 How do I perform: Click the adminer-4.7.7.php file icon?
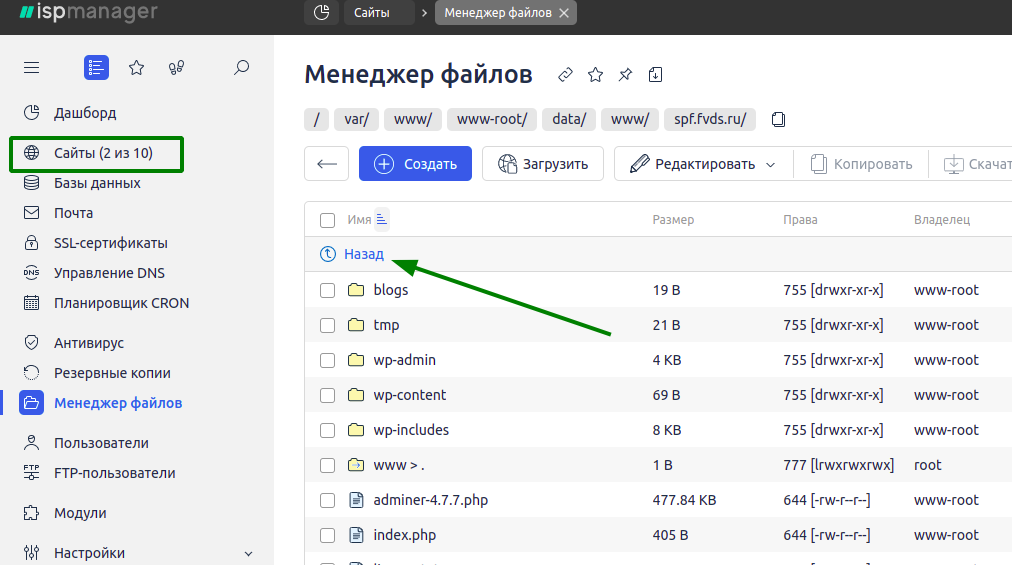click(356, 500)
